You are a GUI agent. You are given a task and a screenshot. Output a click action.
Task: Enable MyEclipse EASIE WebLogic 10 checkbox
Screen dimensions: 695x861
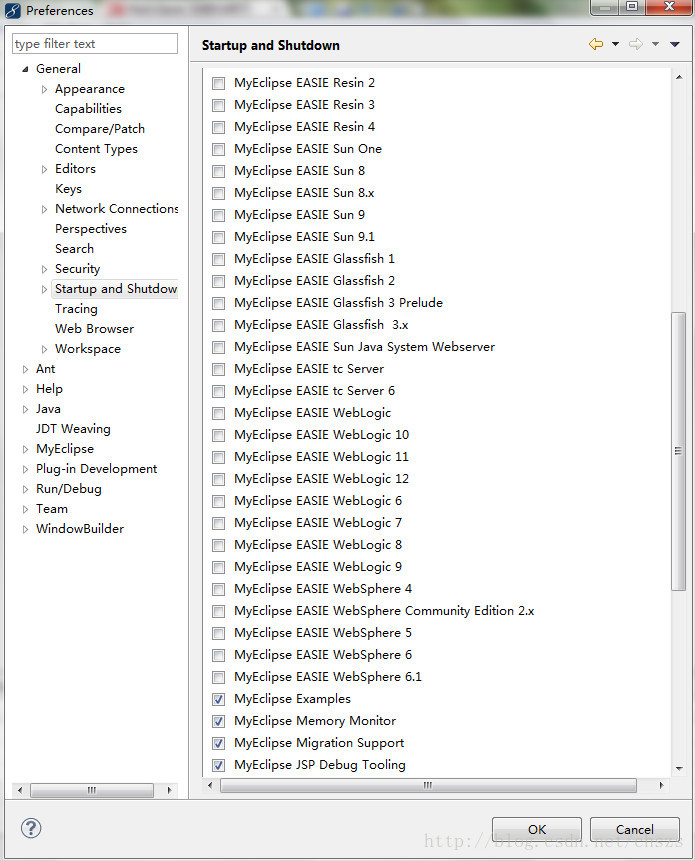(x=218, y=435)
